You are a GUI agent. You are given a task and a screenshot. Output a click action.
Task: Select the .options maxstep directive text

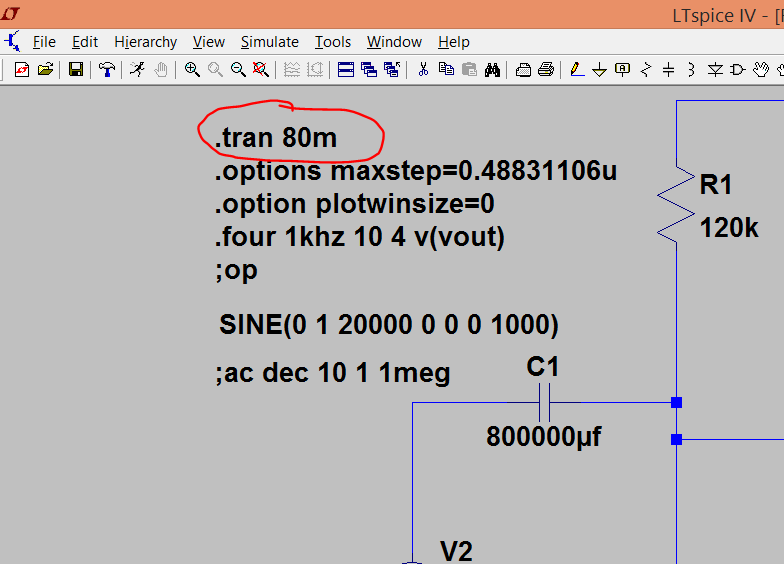tap(416, 171)
